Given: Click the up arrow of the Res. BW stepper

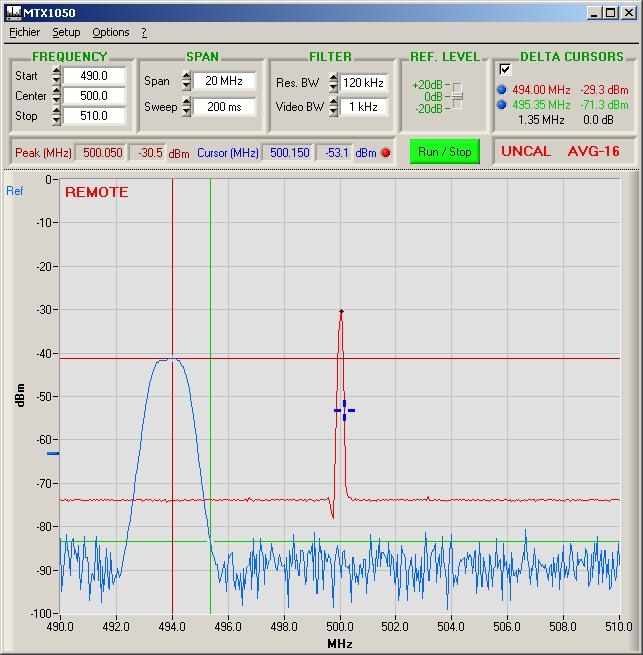Looking at the screenshot, I should click(x=333, y=78).
